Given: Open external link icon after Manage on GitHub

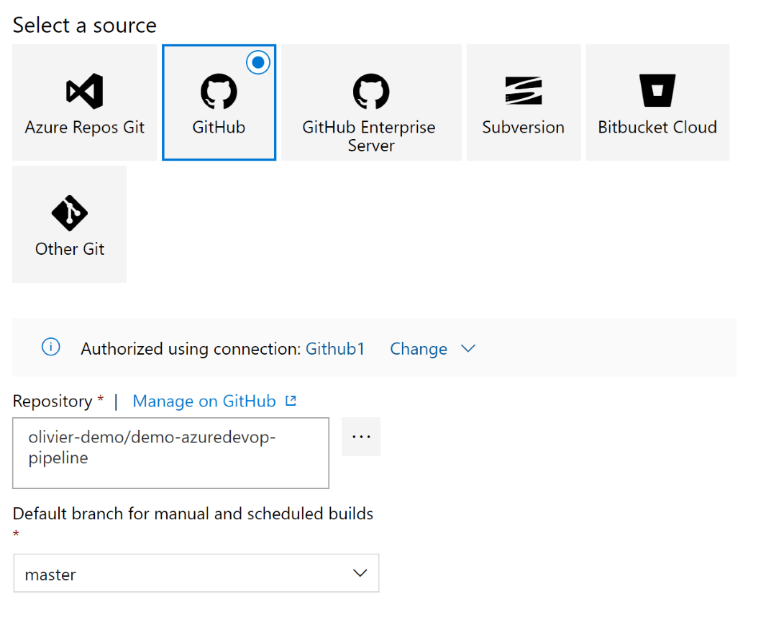Looking at the screenshot, I should point(291,401).
